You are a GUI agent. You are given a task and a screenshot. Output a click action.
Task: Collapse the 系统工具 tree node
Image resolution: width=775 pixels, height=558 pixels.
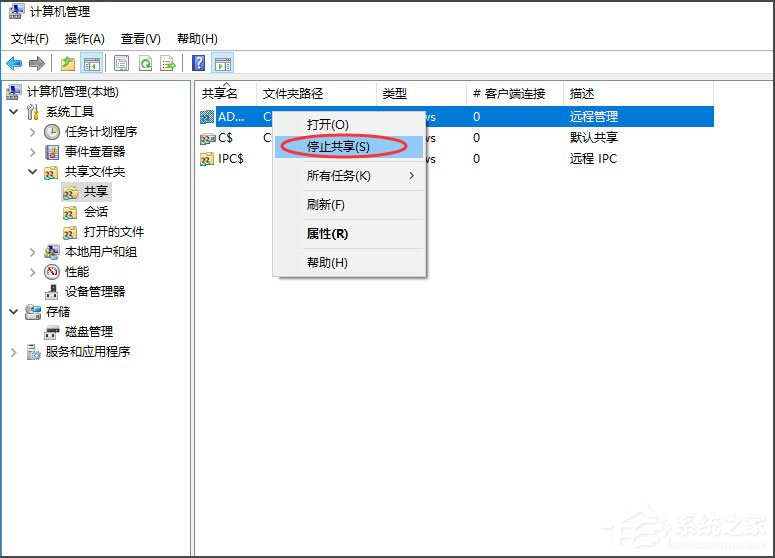[x=13, y=112]
